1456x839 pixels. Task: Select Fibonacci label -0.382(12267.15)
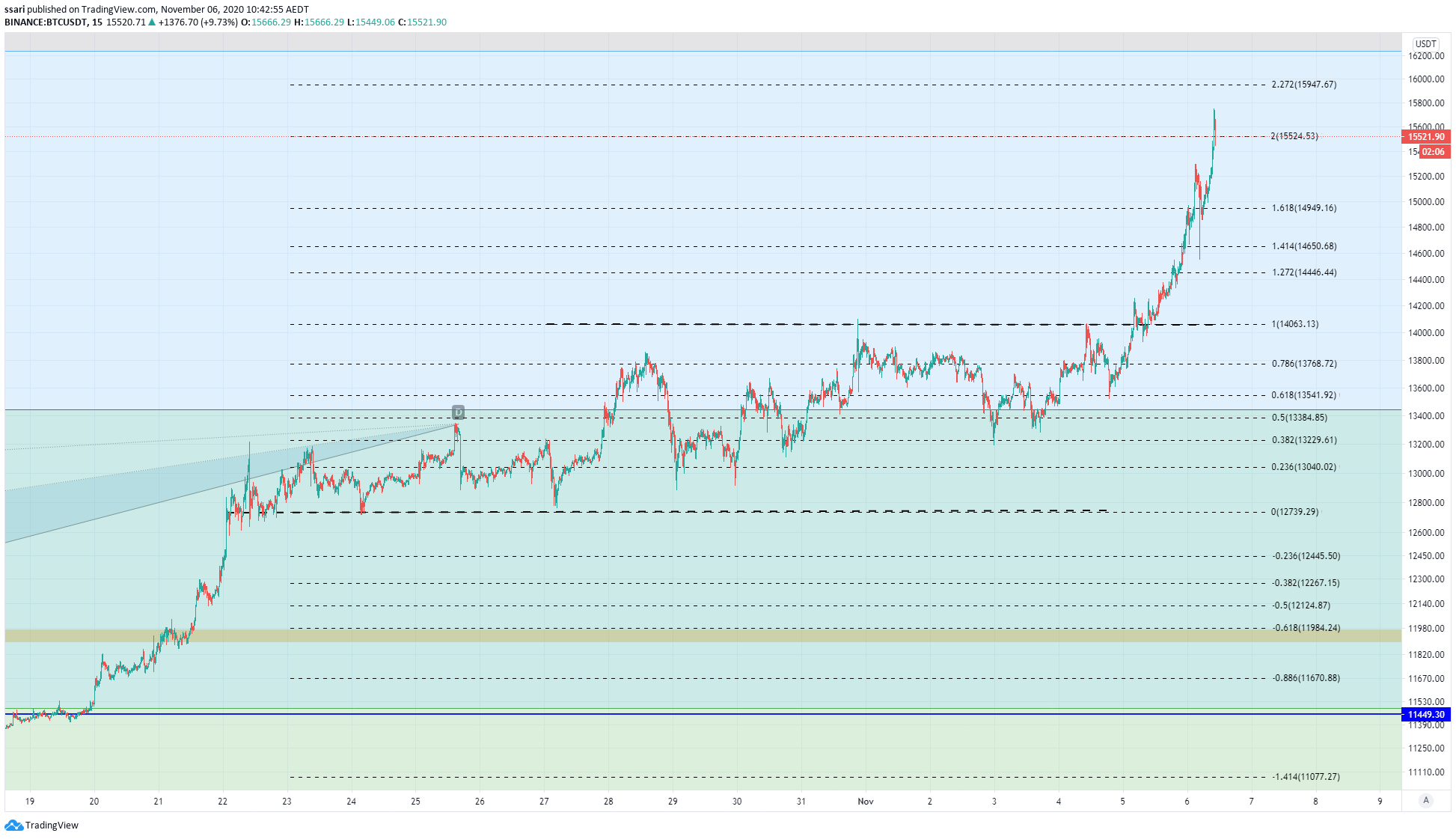coord(1306,583)
